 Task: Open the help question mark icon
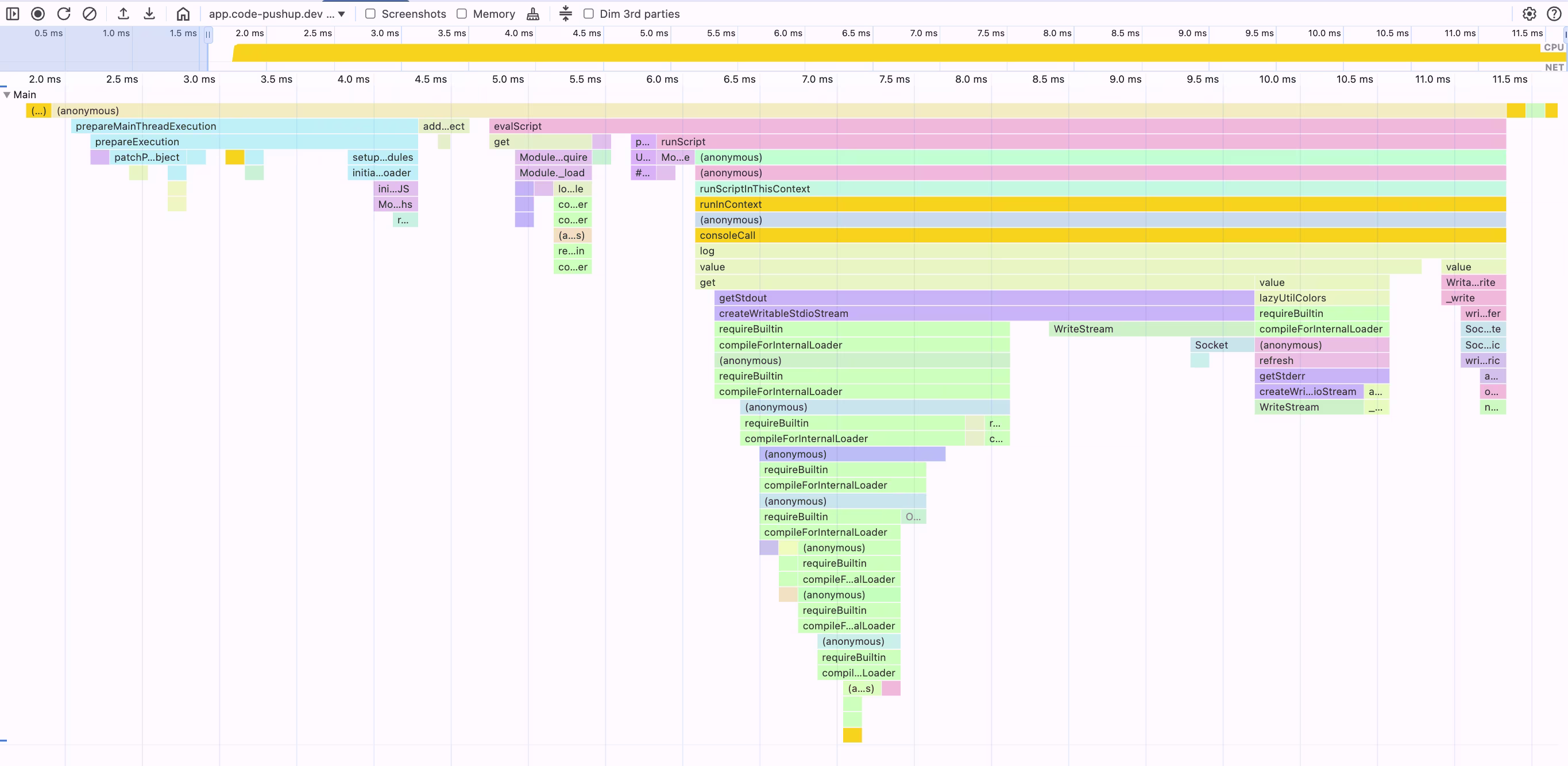[1554, 13]
